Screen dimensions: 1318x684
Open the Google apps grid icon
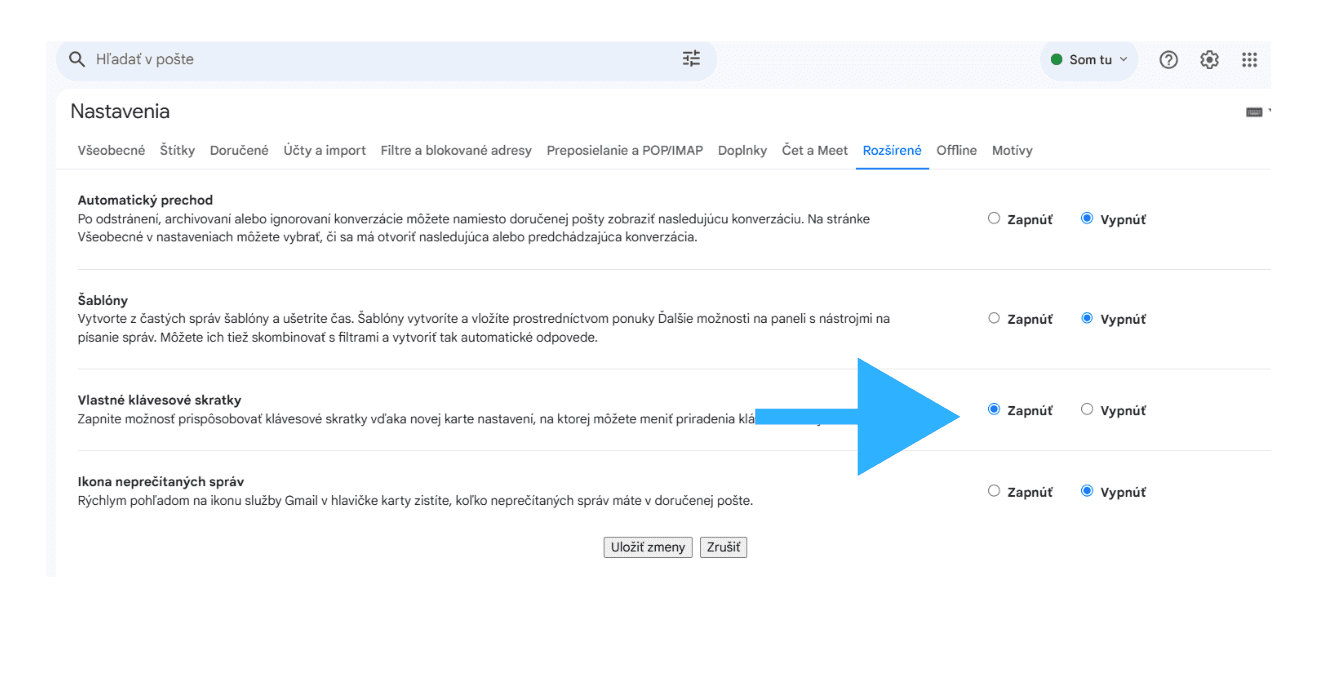point(1249,60)
